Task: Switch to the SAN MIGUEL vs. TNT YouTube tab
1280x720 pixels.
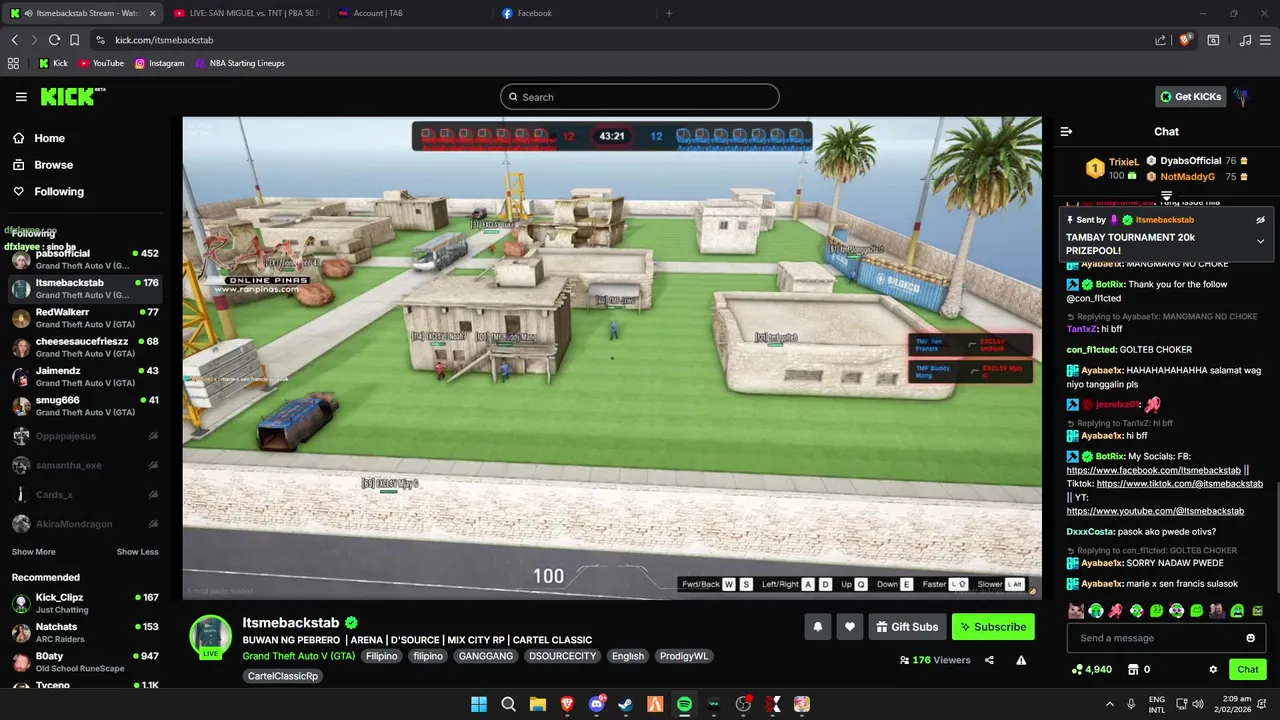Action: click(x=246, y=13)
